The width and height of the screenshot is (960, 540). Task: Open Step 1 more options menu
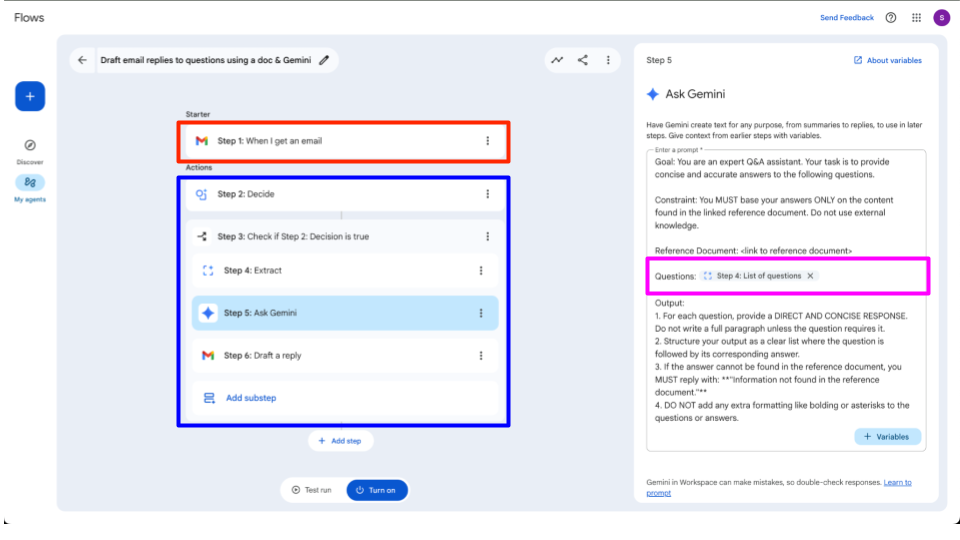(x=488, y=141)
